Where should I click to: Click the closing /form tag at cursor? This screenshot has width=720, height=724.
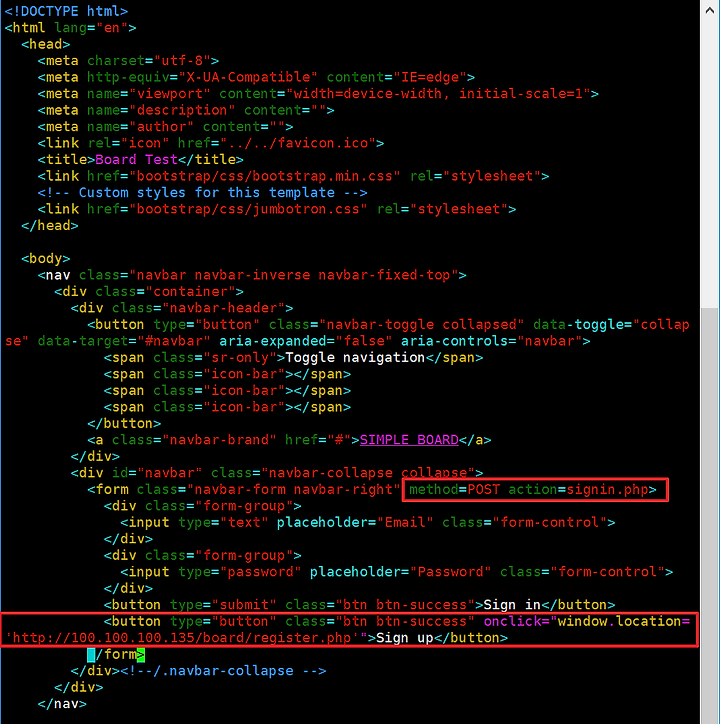(x=116, y=655)
